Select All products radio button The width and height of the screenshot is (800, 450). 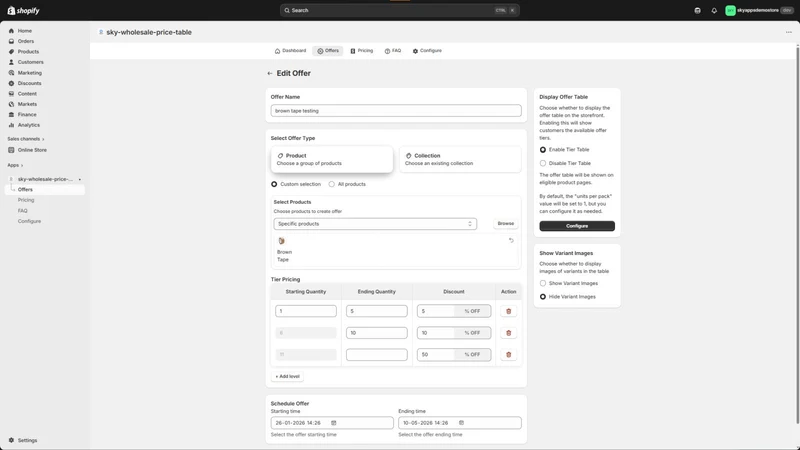point(332,184)
